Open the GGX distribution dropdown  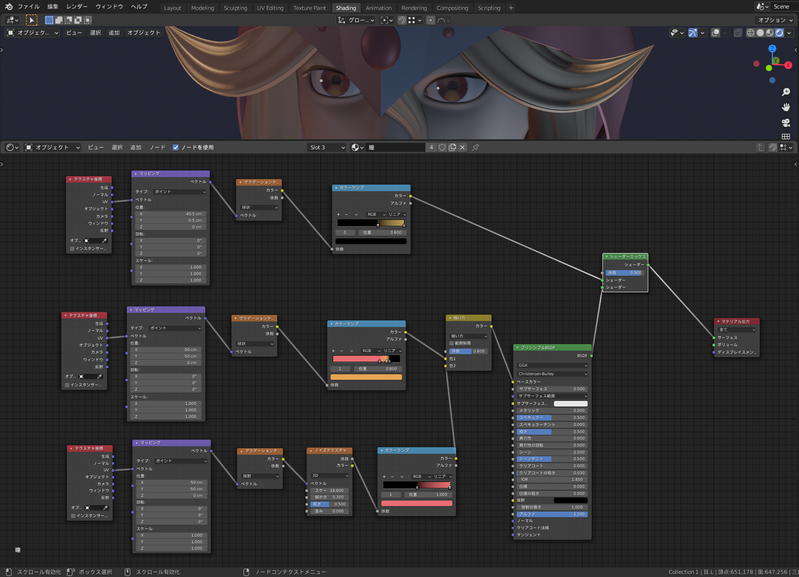pos(551,365)
